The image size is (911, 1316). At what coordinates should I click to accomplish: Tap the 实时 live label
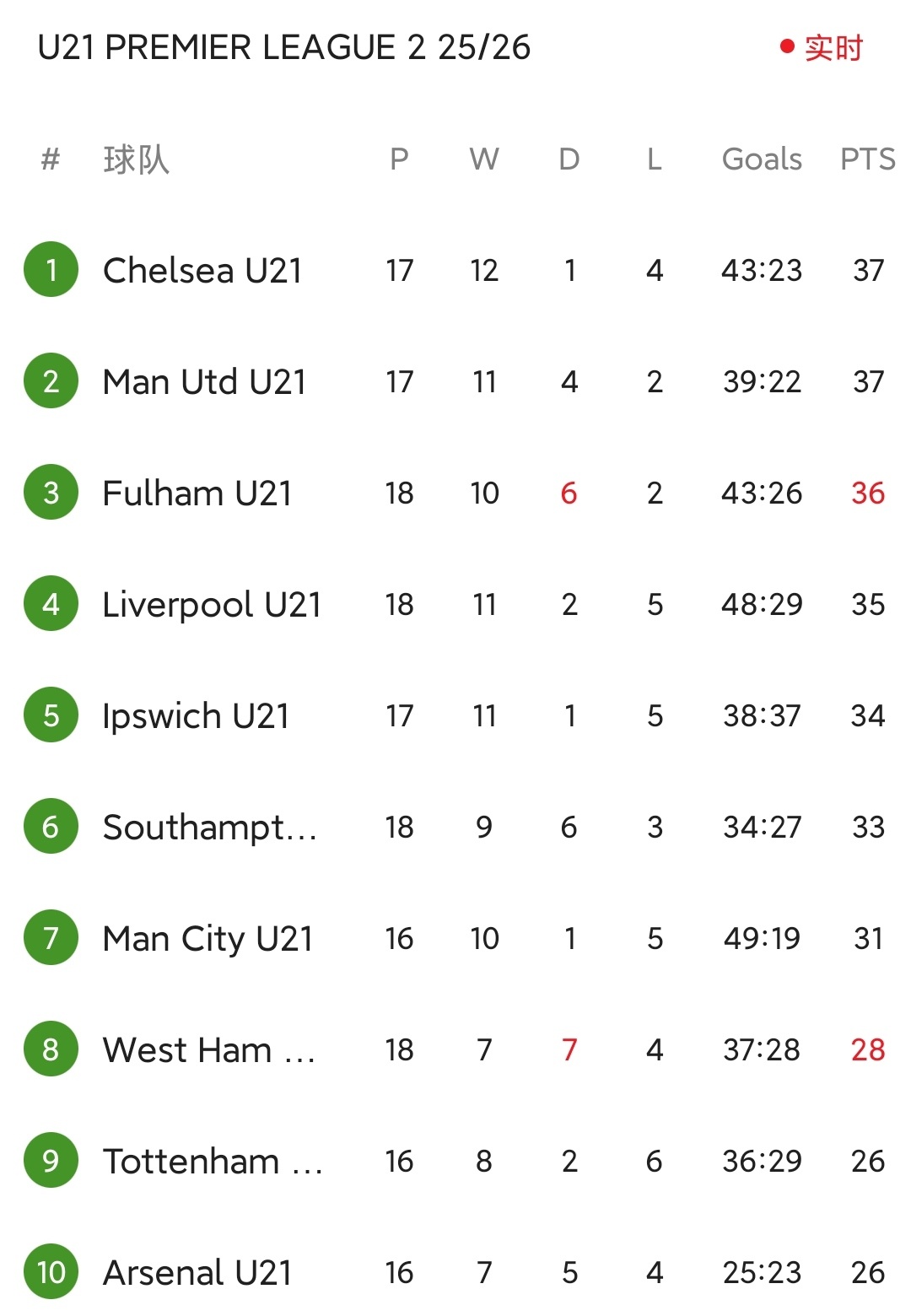coord(833,48)
